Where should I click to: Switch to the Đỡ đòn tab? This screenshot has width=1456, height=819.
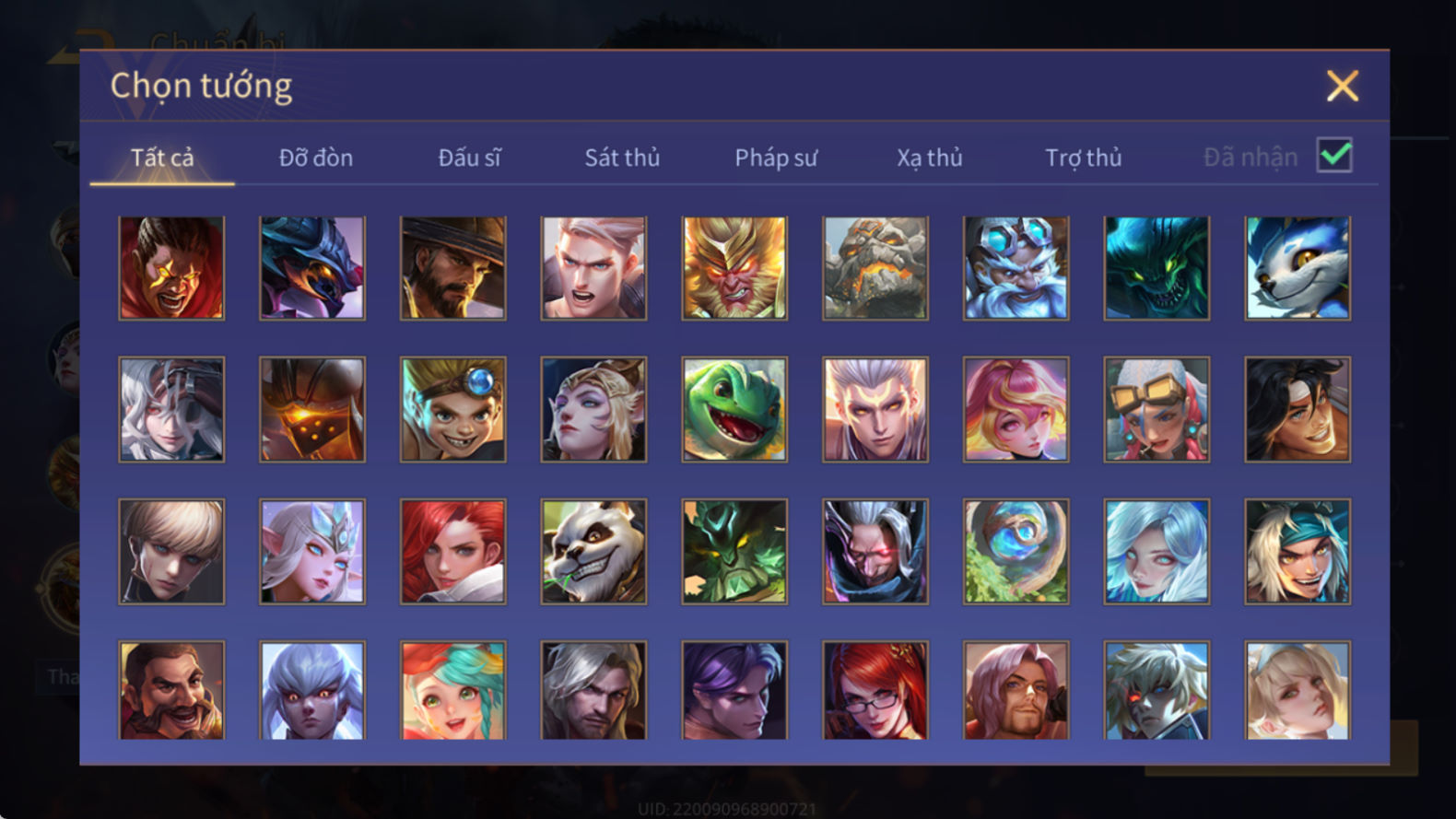(x=316, y=158)
